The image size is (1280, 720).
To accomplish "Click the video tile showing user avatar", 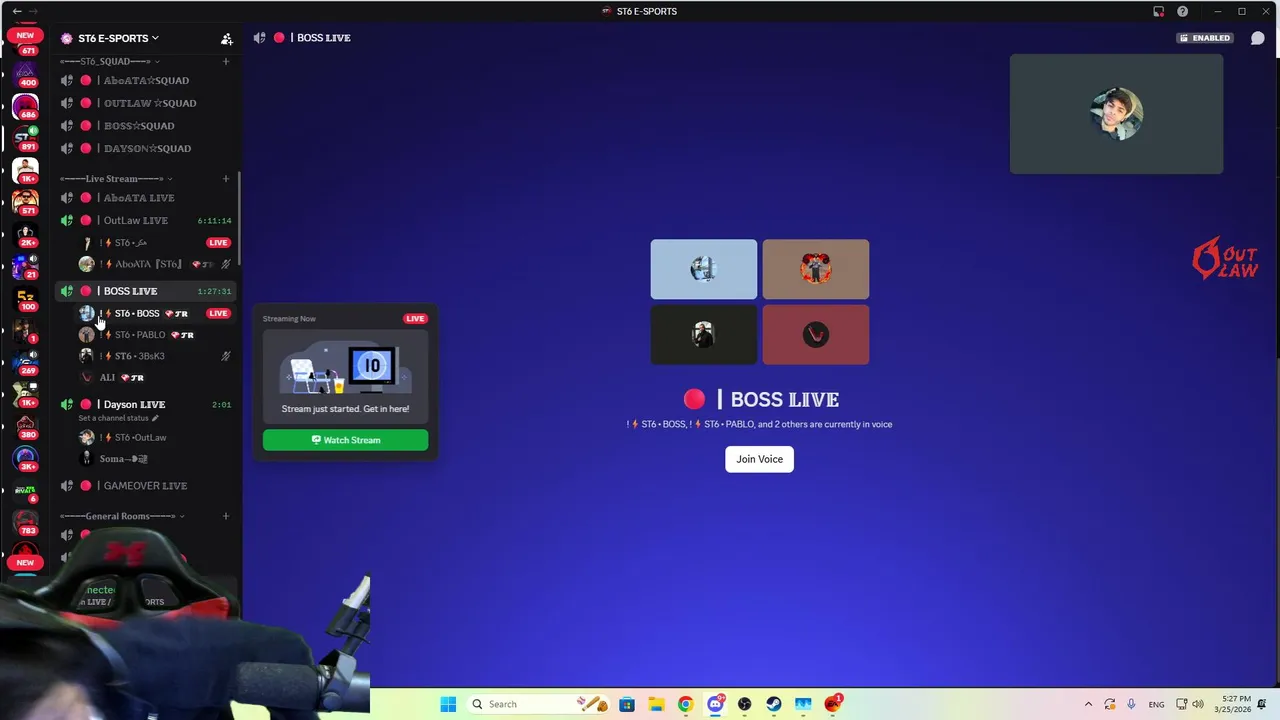I will [x=1116, y=114].
